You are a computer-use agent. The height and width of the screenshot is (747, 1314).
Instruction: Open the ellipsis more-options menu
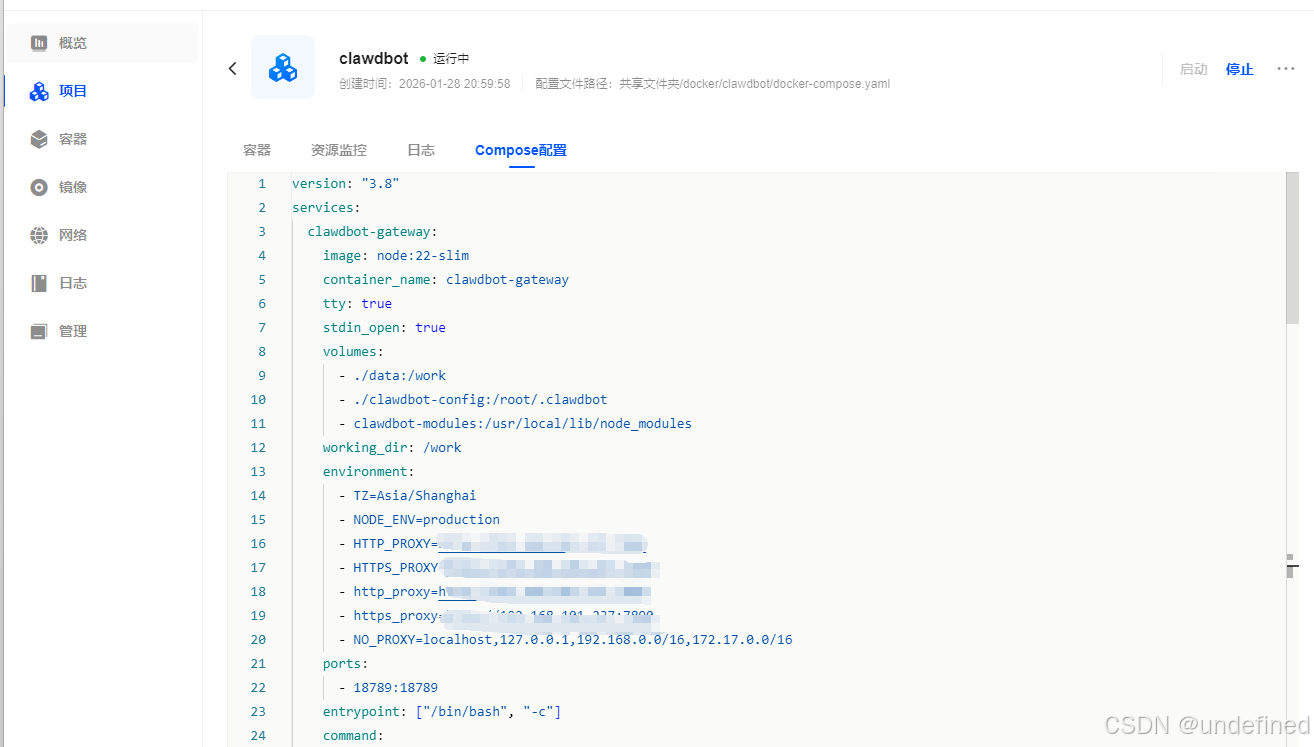coord(1286,68)
